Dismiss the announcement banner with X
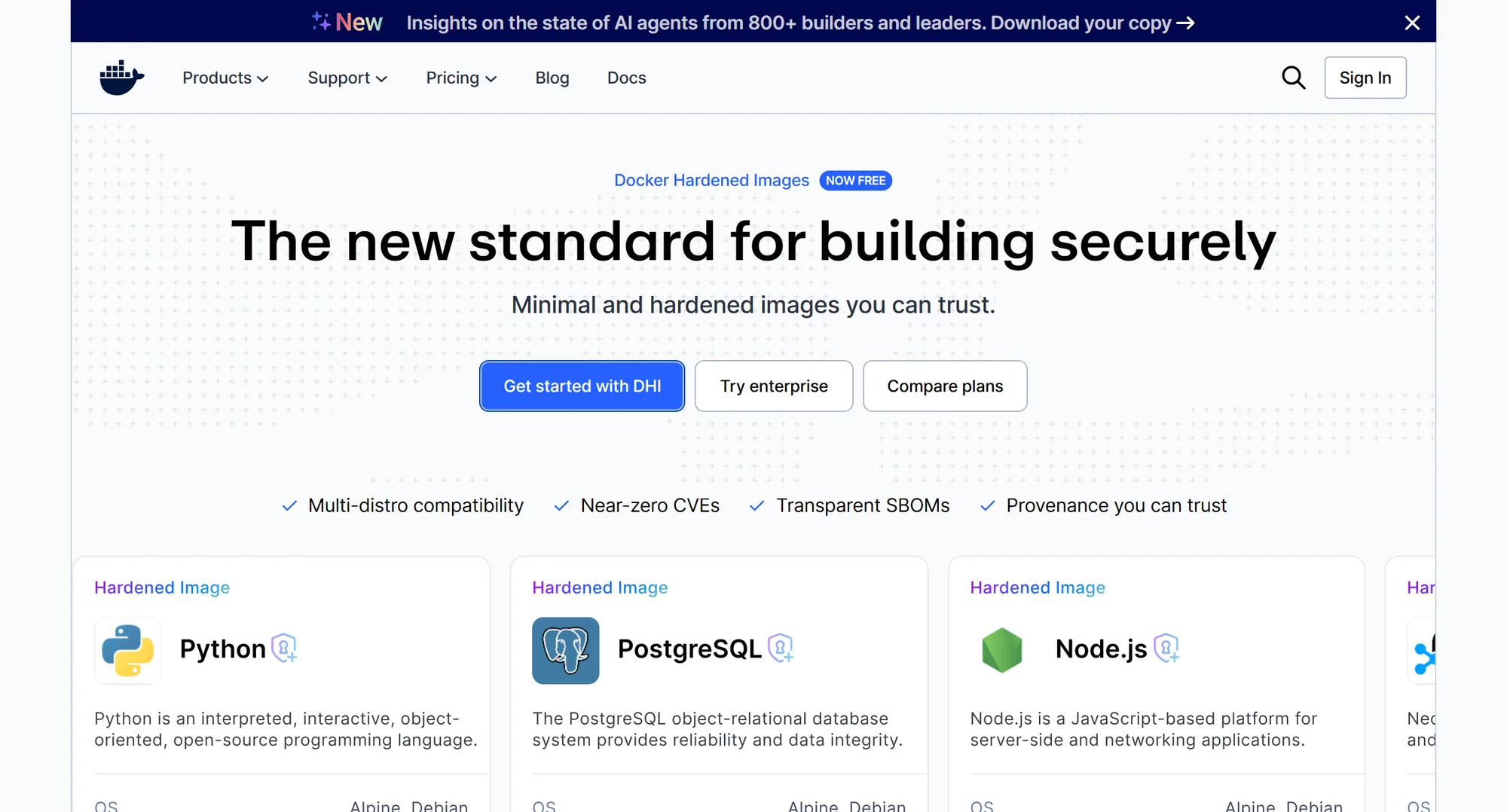The height and width of the screenshot is (812, 1507). click(x=1412, y=23)
